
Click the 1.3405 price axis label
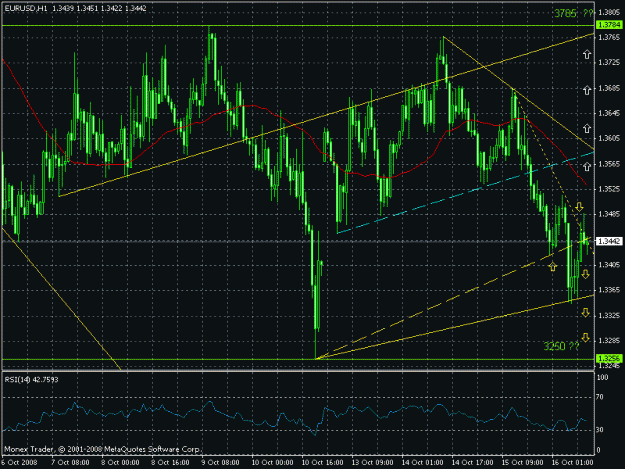(x=609, y=265)
